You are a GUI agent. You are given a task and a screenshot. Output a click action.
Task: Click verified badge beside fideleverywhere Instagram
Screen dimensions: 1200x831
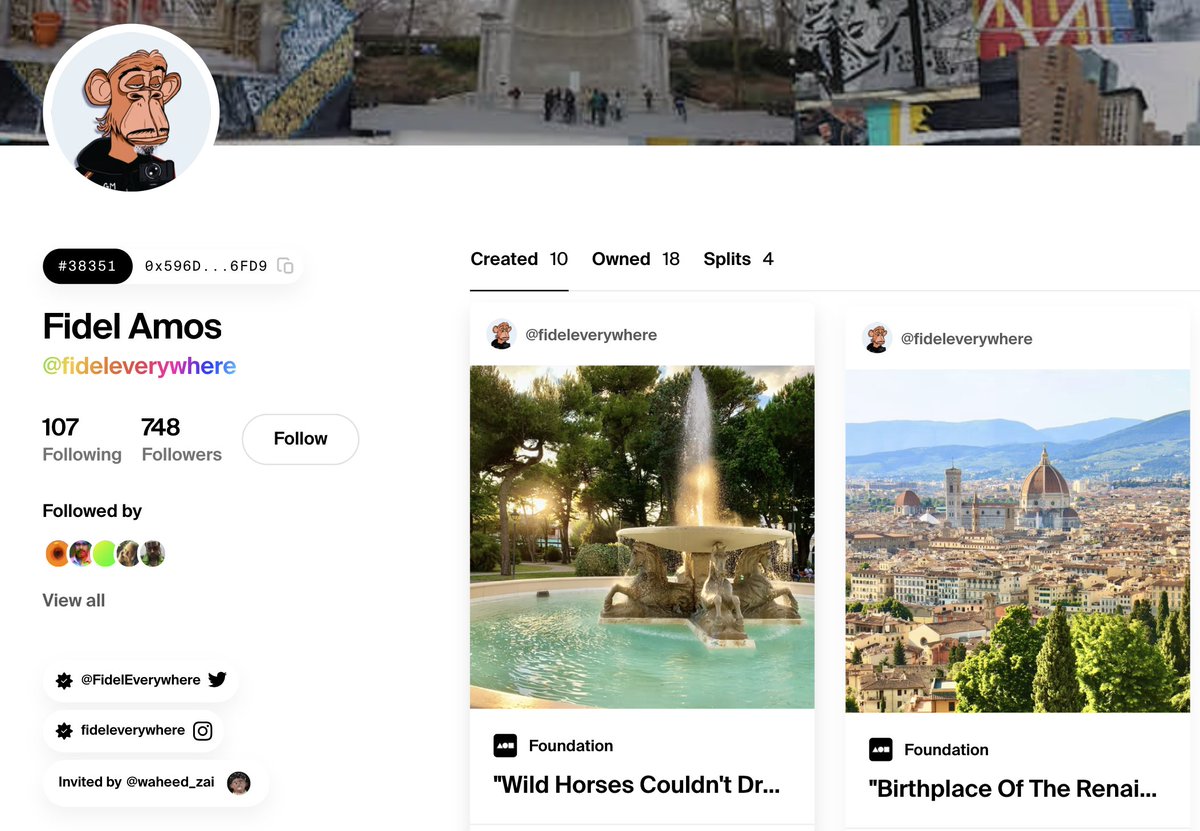click(64, 731)
